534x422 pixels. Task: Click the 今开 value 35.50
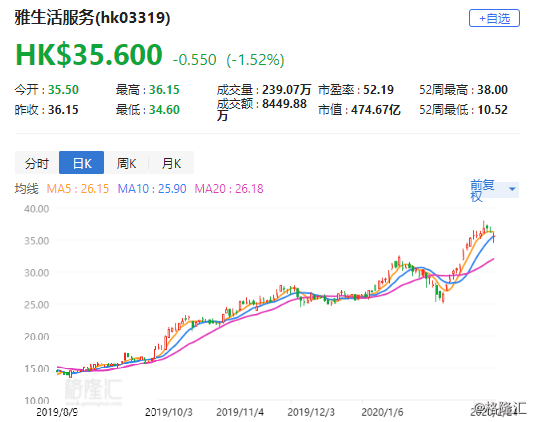coord(63,90)
